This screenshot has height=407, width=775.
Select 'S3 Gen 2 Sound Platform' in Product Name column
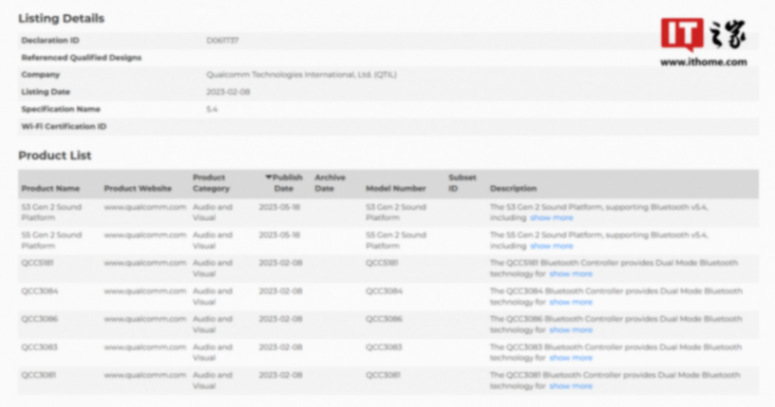pos(51,212)
